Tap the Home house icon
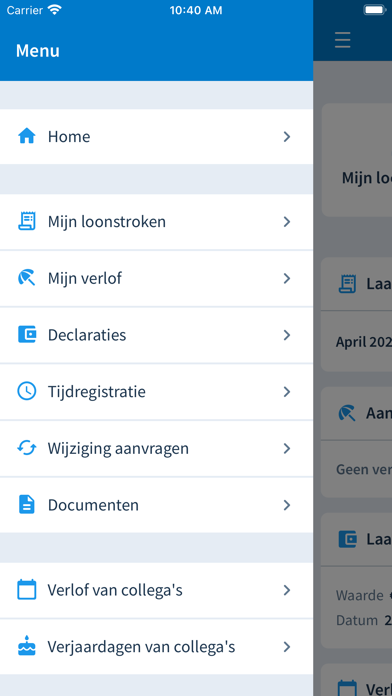 27,136
